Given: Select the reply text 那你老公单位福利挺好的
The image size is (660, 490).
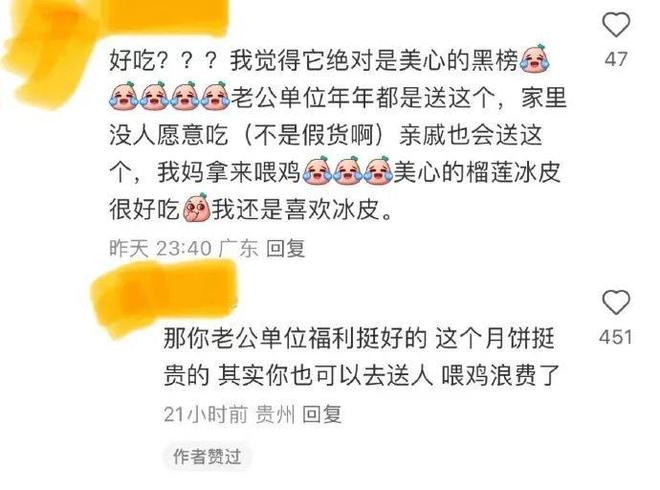Looking at the screenshot, I should click(x=295, y=338).
